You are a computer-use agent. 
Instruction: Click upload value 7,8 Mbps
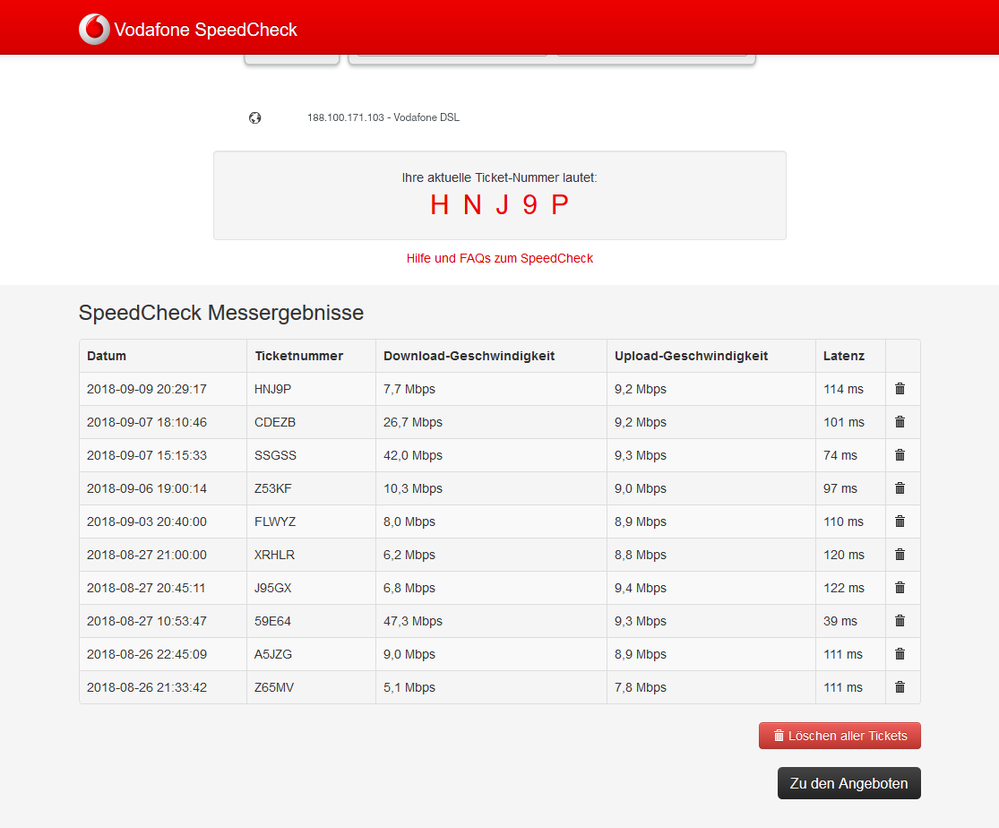[x=640, y=687]
